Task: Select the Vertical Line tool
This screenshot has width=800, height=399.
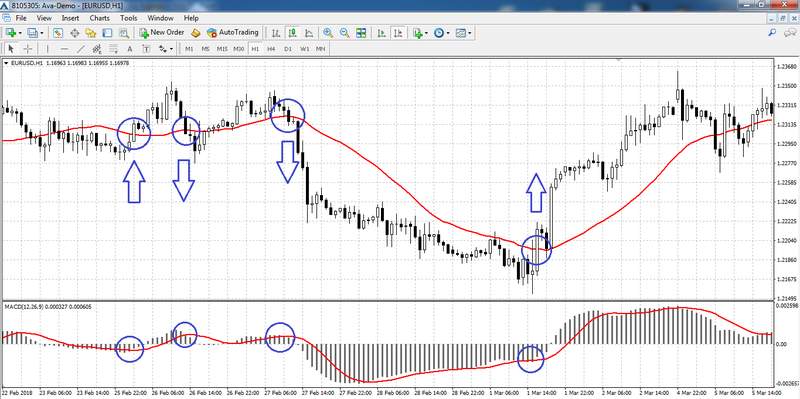Action: (x=48, y=49)
